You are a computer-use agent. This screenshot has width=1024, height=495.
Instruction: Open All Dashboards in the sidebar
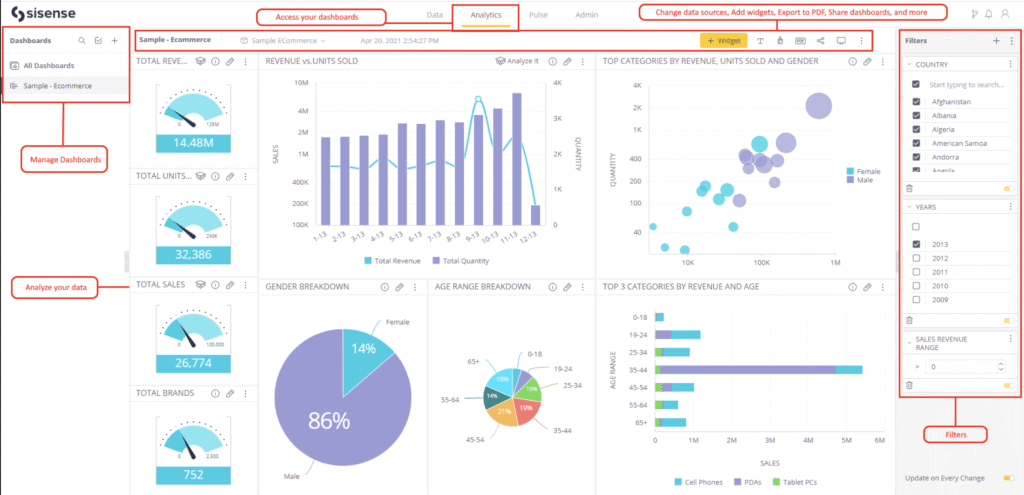pyautogui.click(x=47, y=66)
